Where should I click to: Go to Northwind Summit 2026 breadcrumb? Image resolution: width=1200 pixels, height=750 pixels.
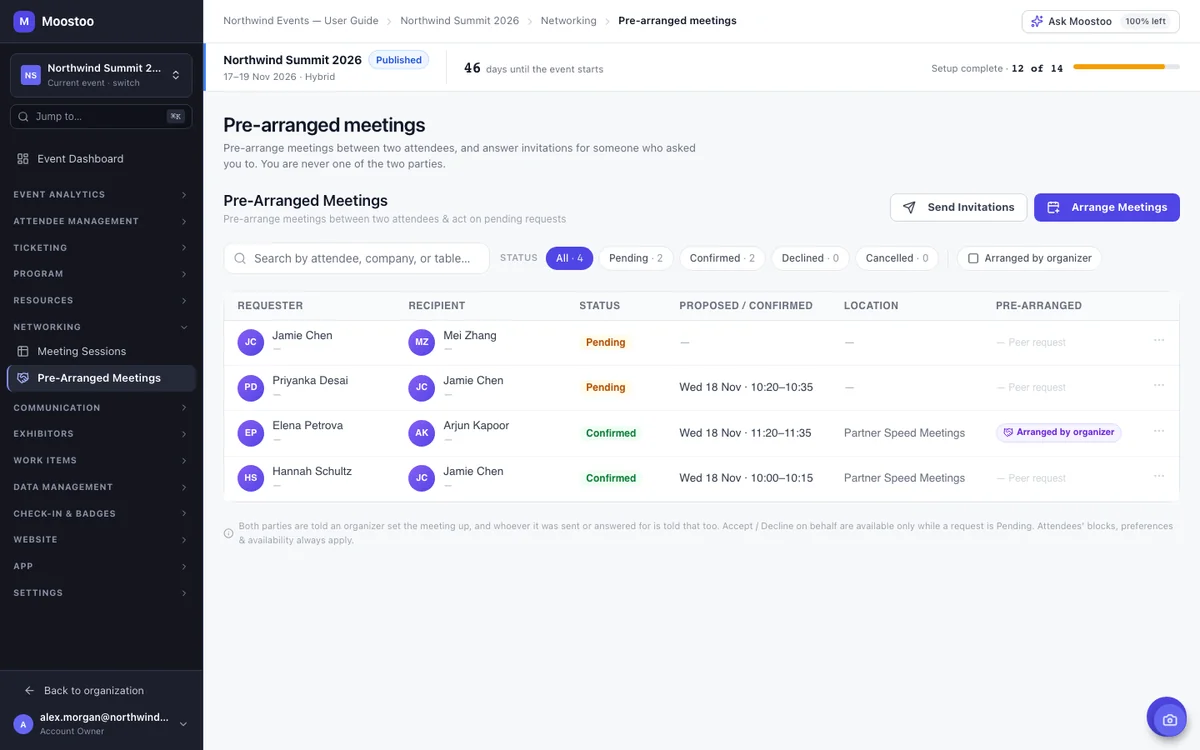[460, 21]
